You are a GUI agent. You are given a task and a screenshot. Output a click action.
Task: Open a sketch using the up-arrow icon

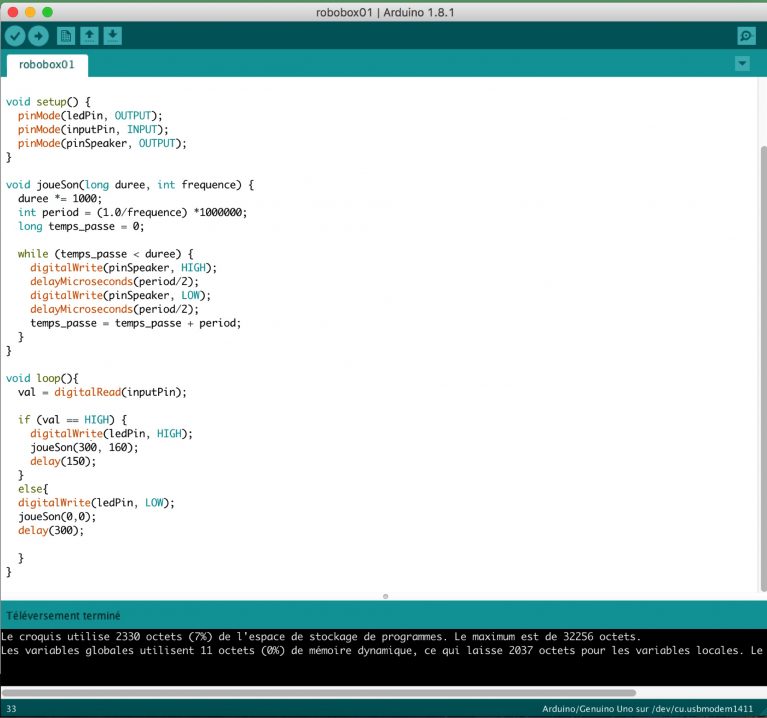click(x=89, y=36)
